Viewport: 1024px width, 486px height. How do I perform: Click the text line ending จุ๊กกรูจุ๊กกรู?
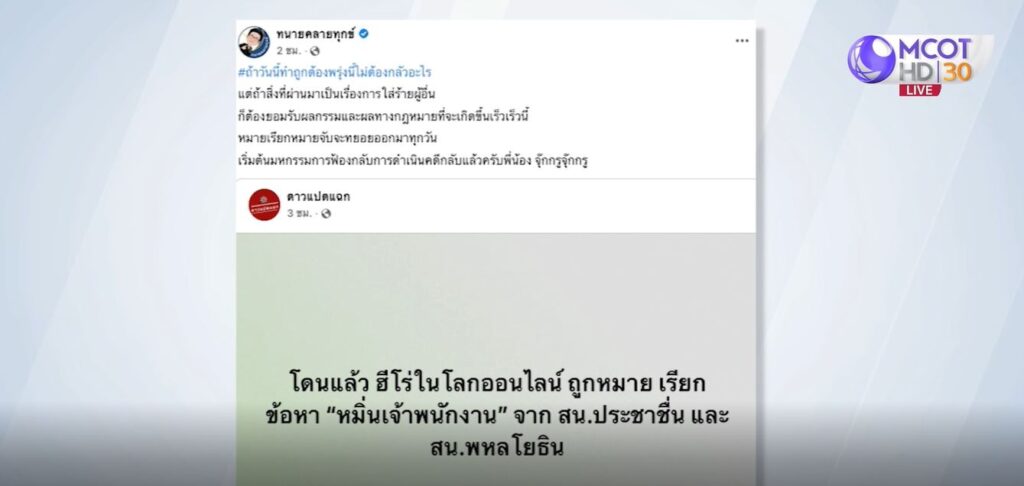413,161
